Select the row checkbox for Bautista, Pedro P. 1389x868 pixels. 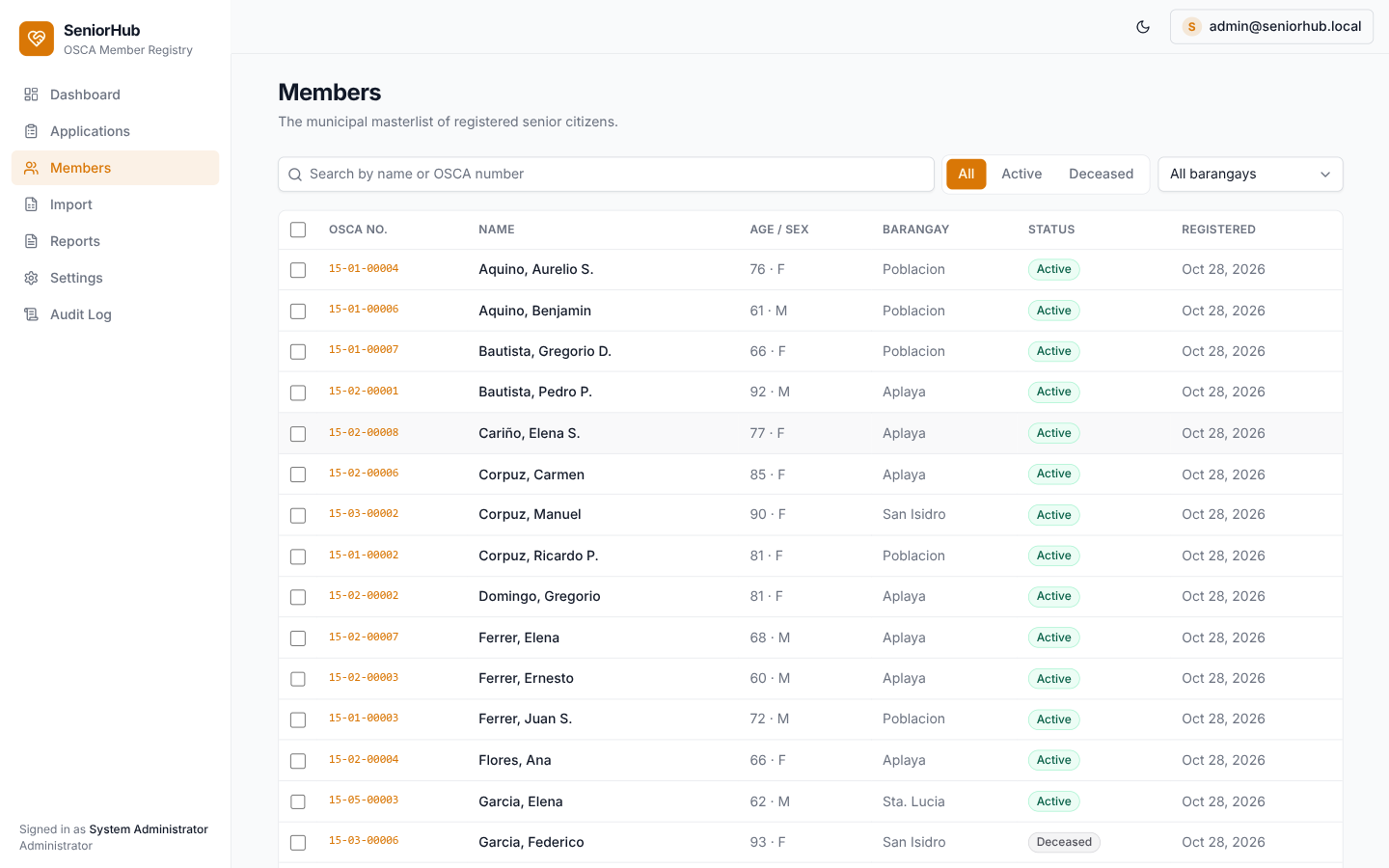(298, 393)
